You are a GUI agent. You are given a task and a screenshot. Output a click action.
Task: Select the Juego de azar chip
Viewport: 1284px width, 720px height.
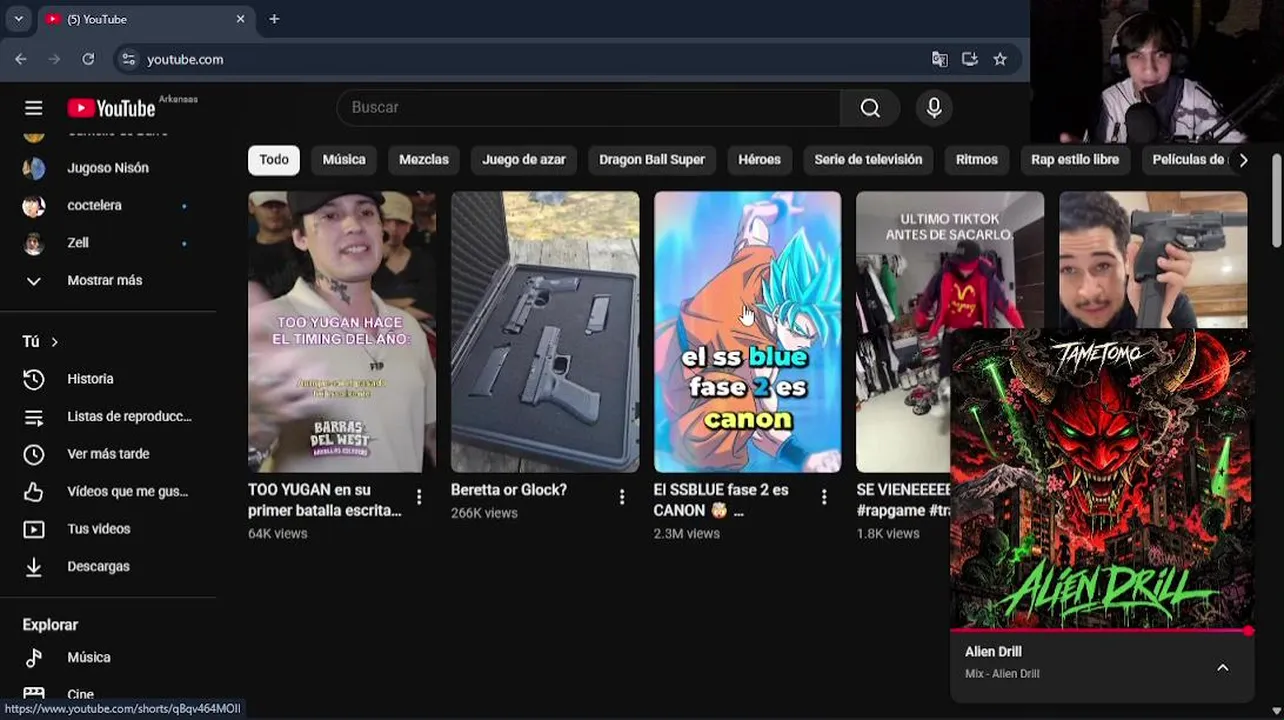click(524, 160)
